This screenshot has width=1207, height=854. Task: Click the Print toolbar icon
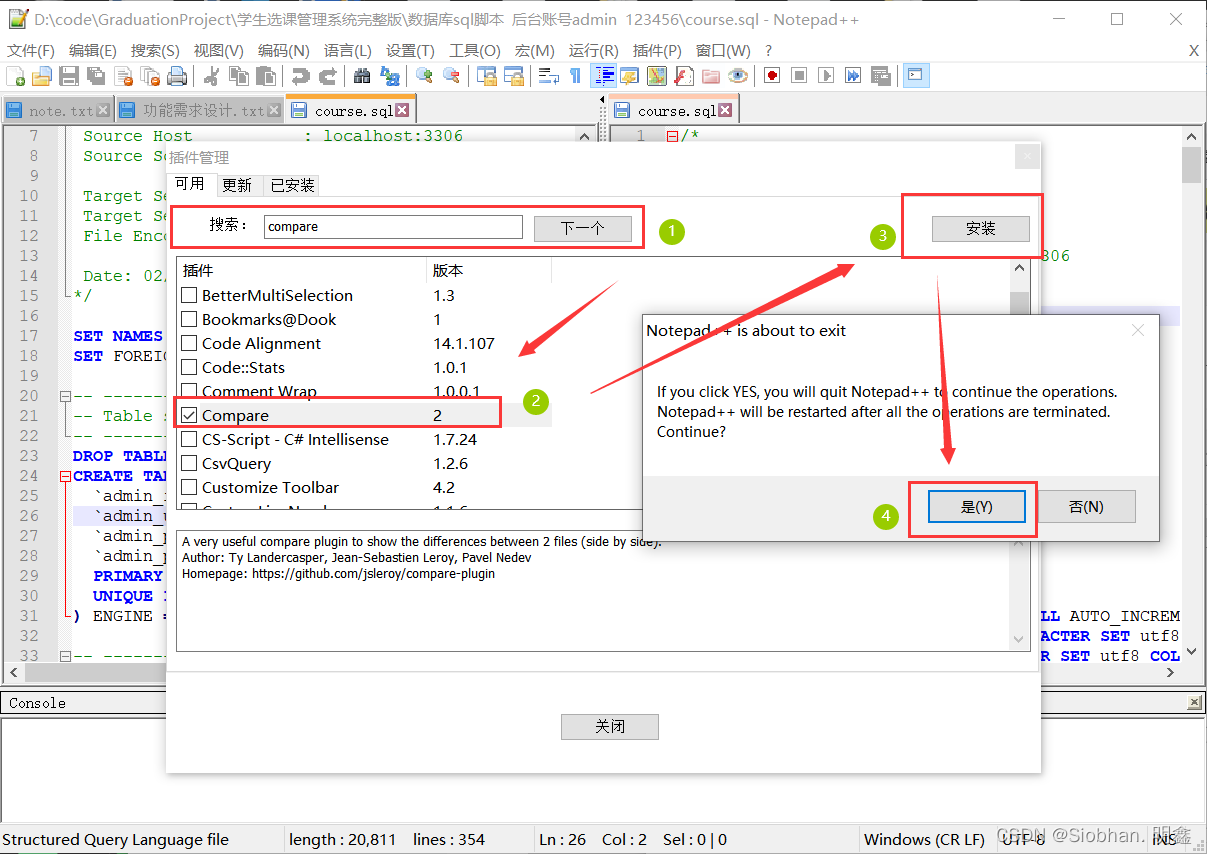177,76
